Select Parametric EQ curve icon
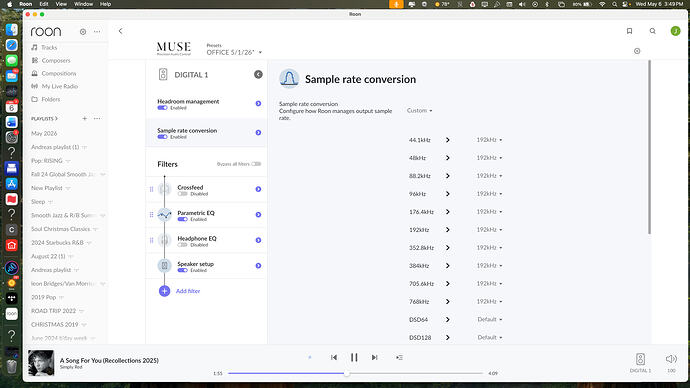The width and height of the screenshot is (690, 388). pyautogui.click(x=165, y=215)
